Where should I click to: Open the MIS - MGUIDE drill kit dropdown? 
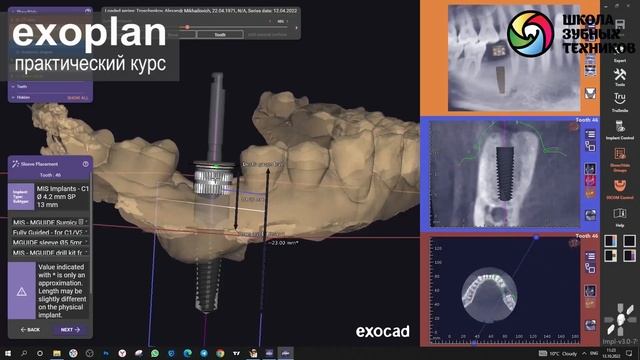coord(50,253)
